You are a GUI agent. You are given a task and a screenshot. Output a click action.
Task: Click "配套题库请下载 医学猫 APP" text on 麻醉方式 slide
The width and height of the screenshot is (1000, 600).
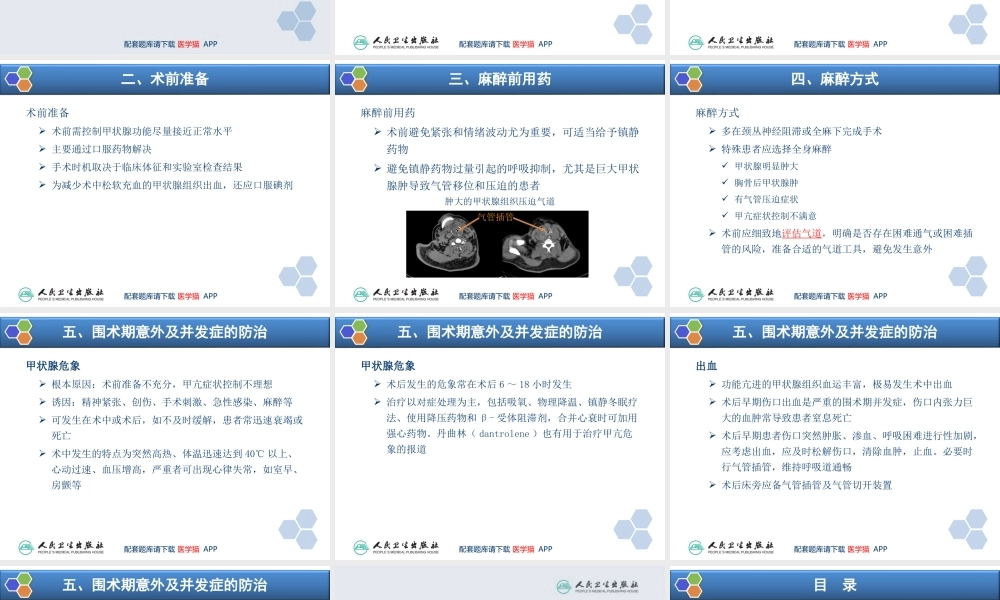click(843, 296)
